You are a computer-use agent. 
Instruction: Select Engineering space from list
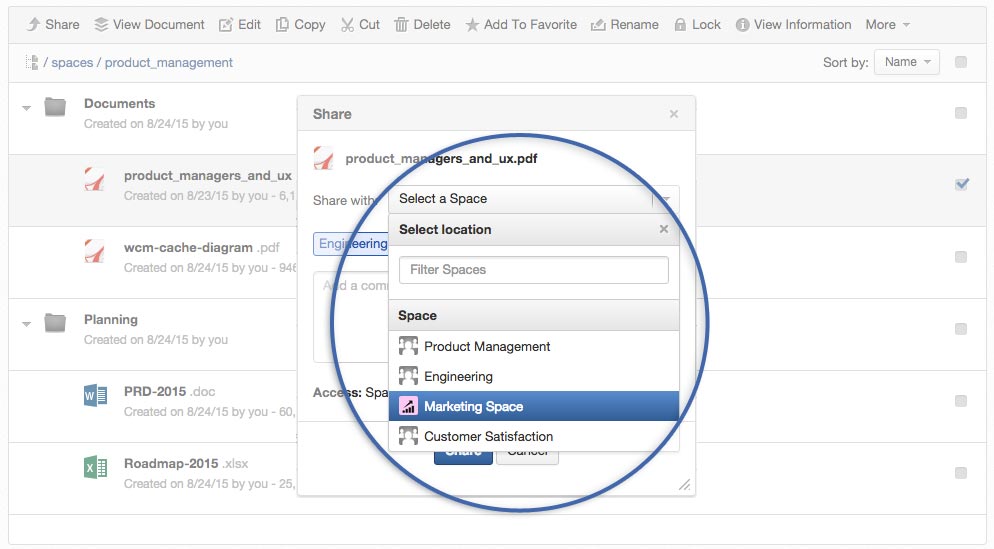tap(534, 377)
